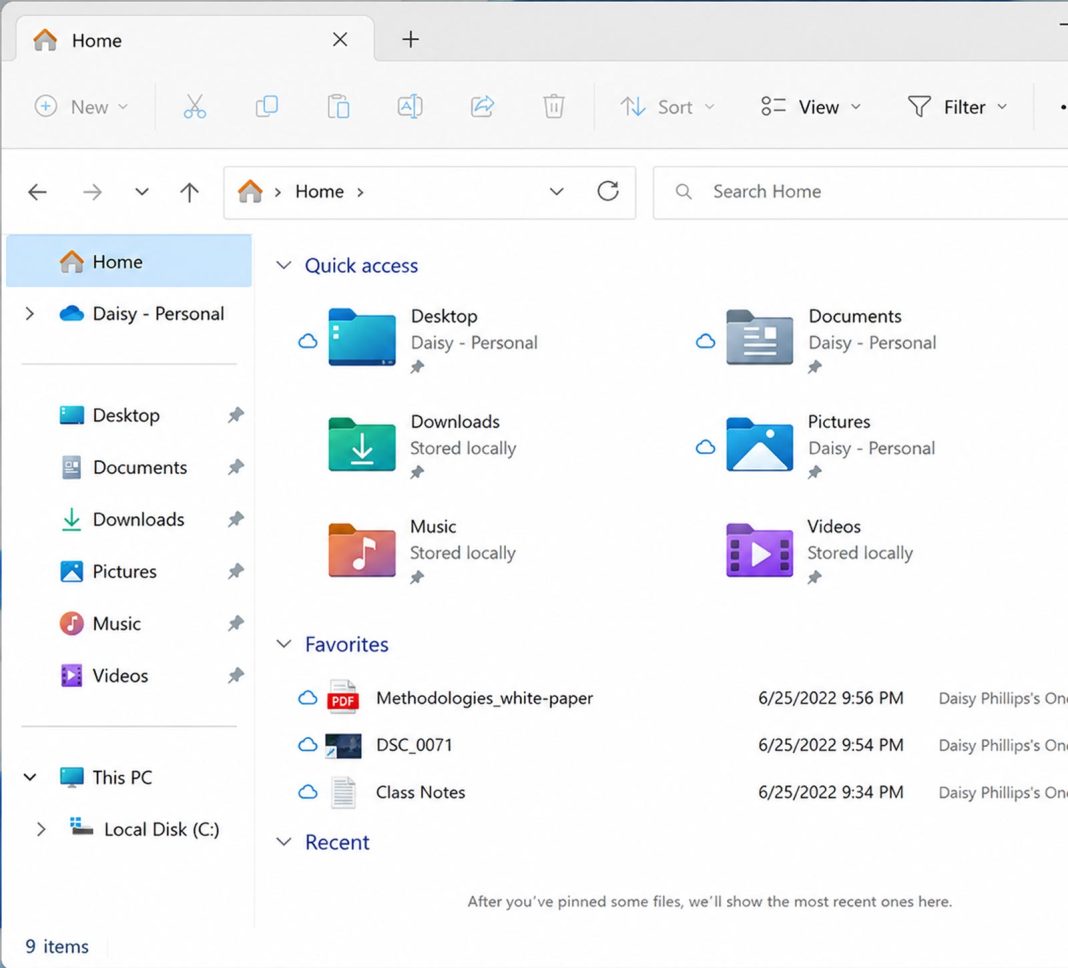Unpin Documents using its sidebar pin icon
Viewport: 1068px width, 968px height.
(236, 467)
